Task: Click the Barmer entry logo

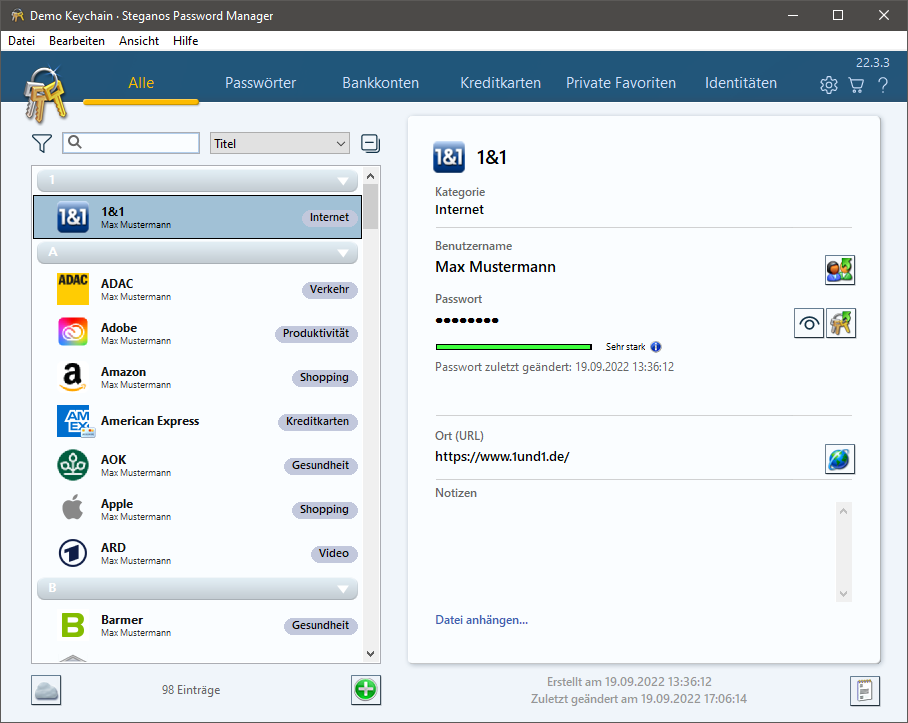Action: pyautogui.click(x=73, y=625)
